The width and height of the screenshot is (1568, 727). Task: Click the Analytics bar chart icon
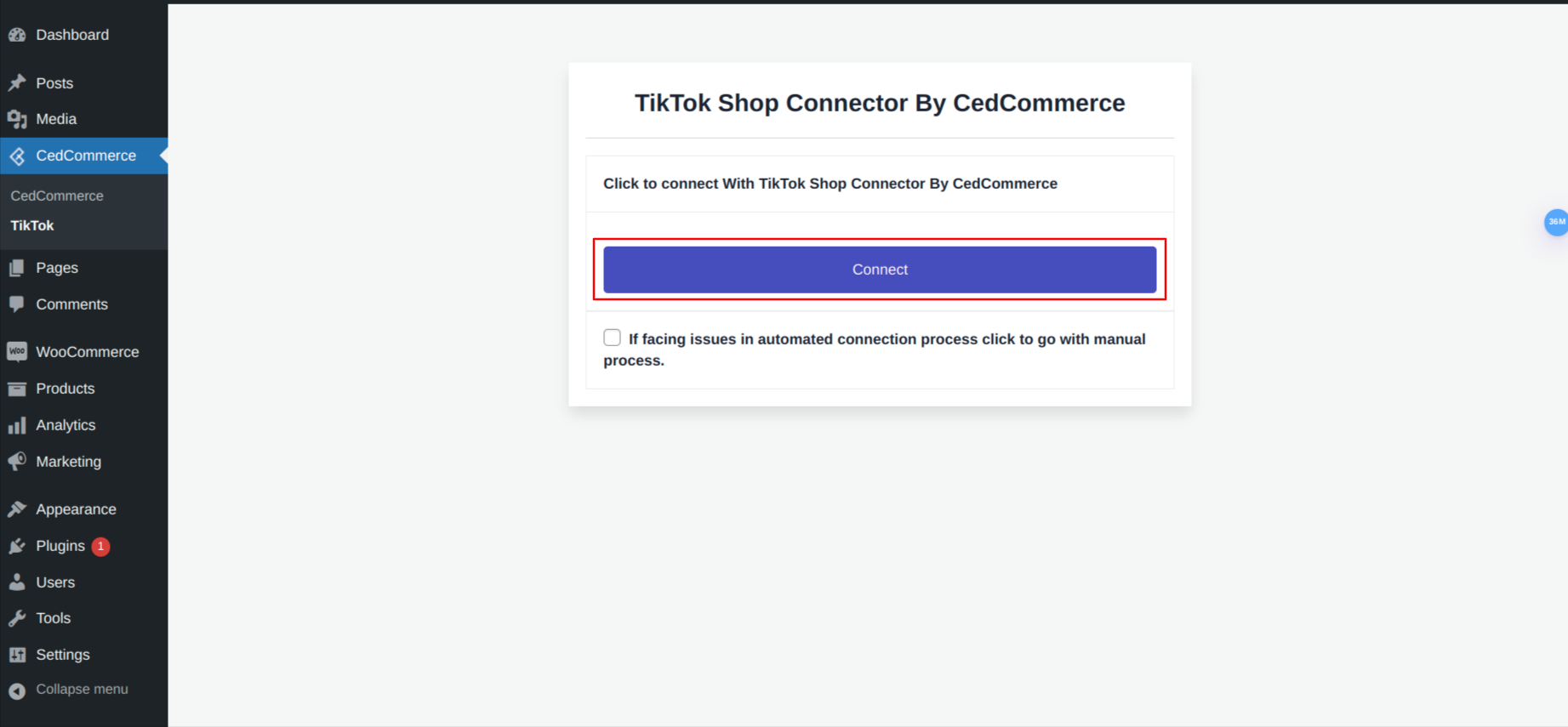pos(17,425)
